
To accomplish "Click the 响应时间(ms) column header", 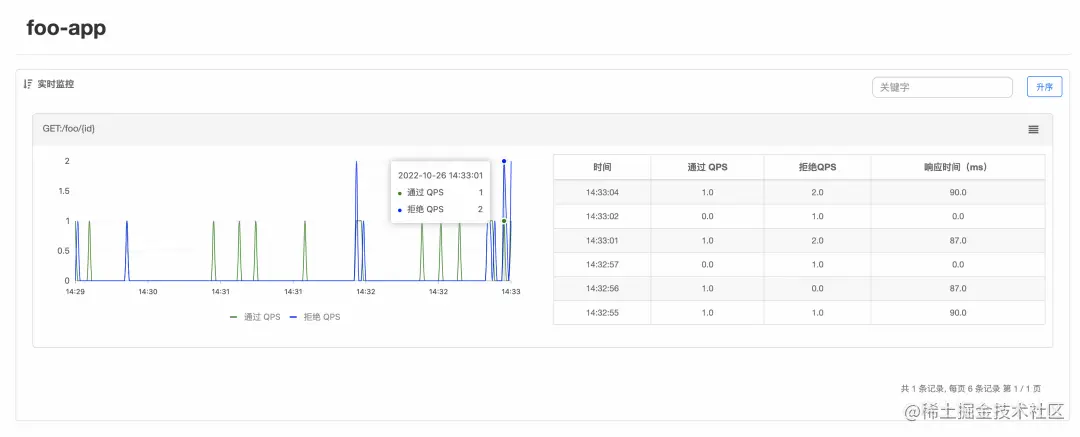I will coord(957,167).
